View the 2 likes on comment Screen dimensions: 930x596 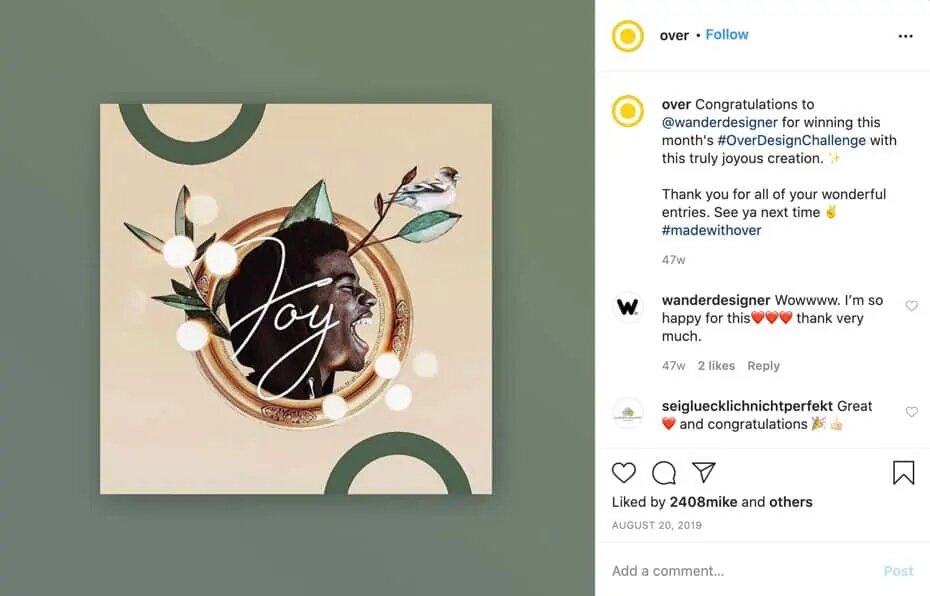click(716, 366)
